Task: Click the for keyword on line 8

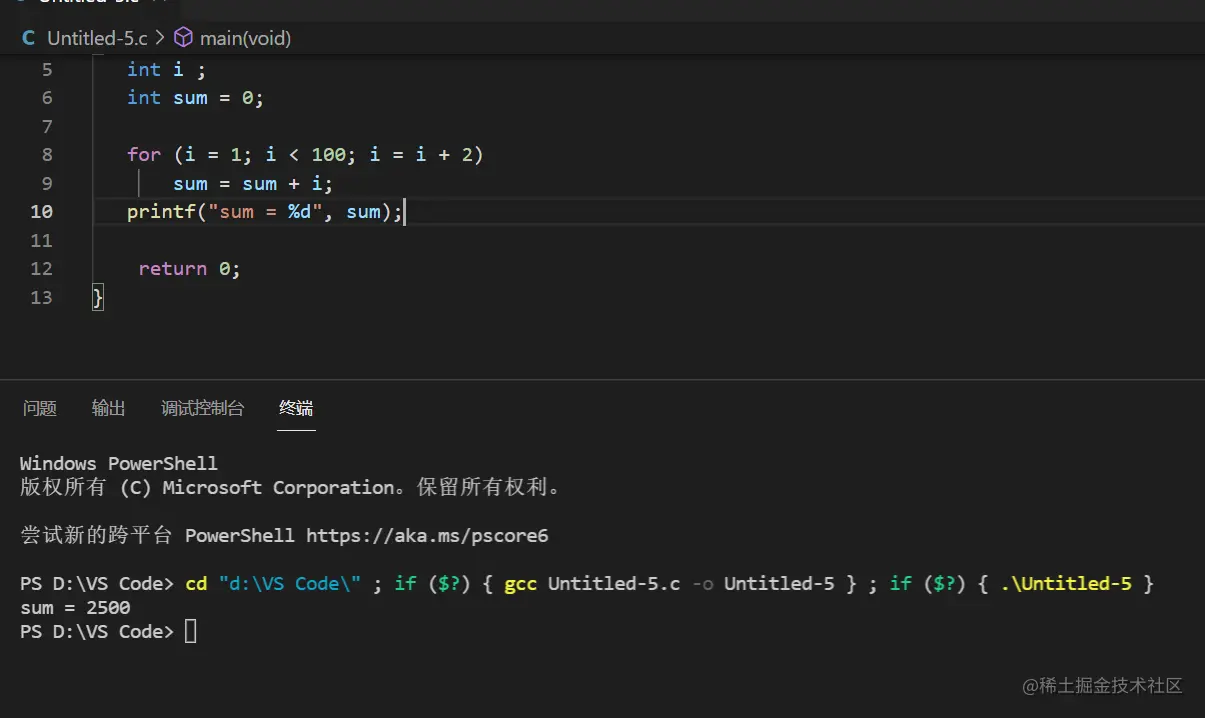Action: pos(144,154)
